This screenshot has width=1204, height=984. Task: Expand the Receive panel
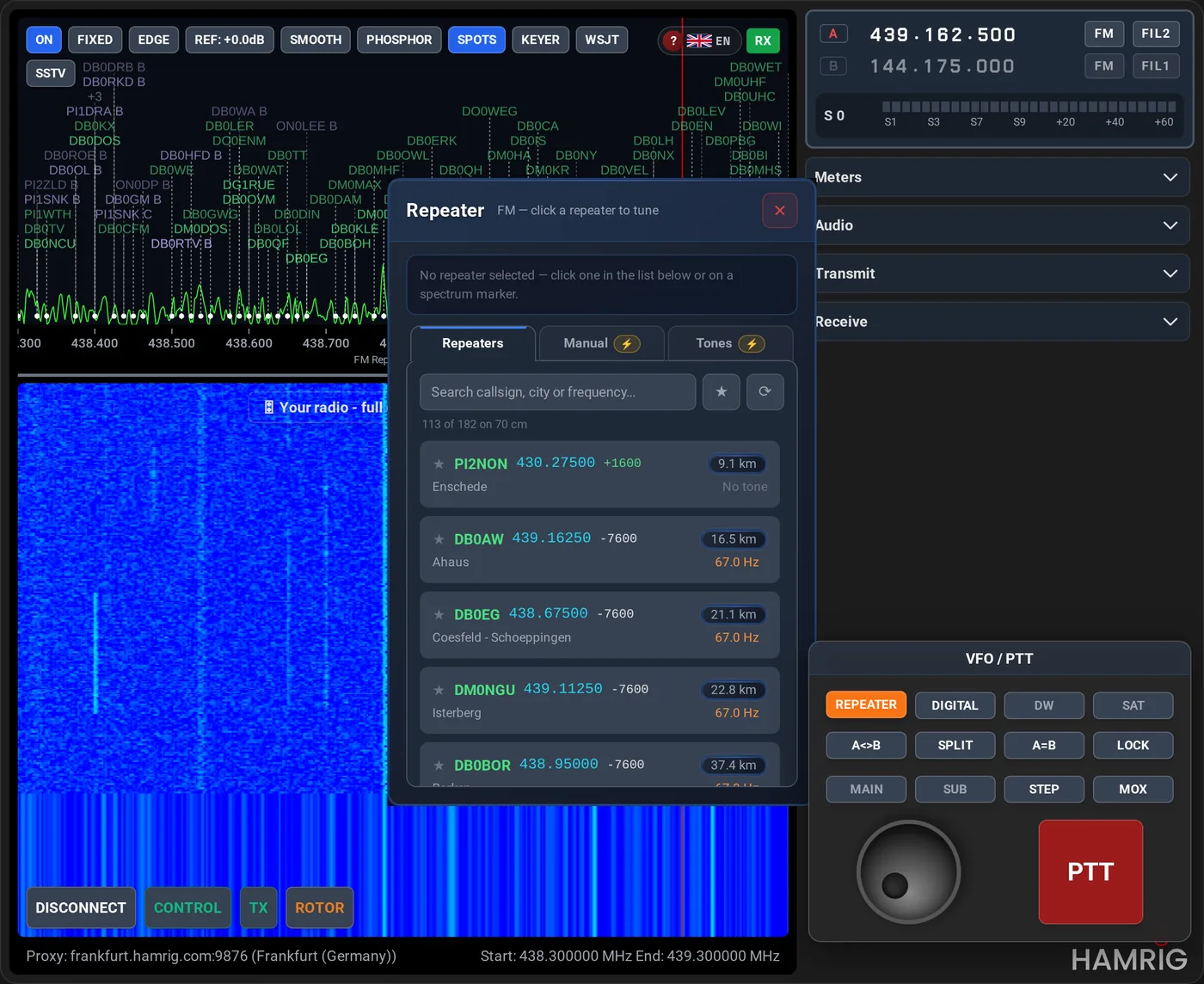pyautogui.click(x=998, y=322)
